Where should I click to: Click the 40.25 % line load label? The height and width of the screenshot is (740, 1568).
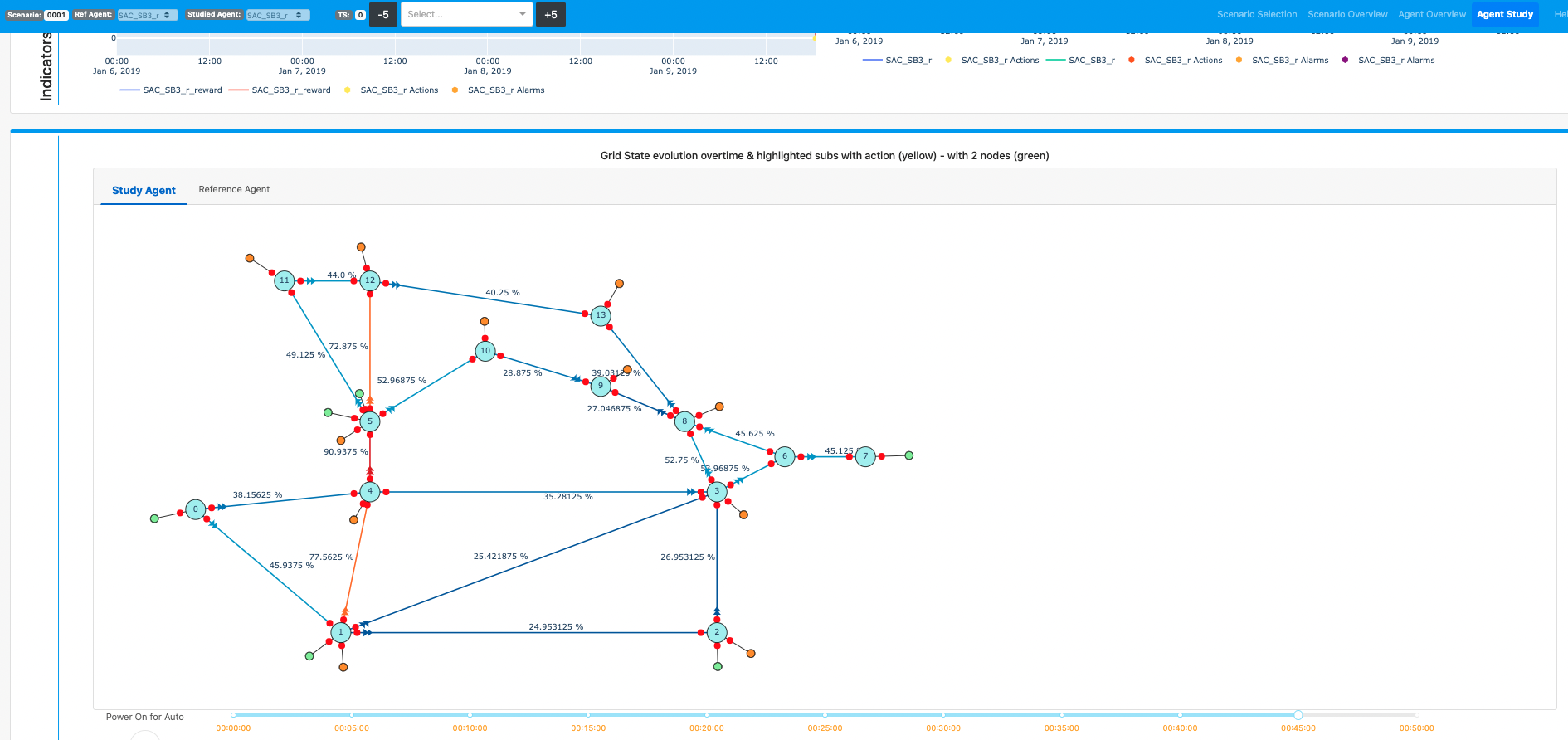tap(503, 293)
